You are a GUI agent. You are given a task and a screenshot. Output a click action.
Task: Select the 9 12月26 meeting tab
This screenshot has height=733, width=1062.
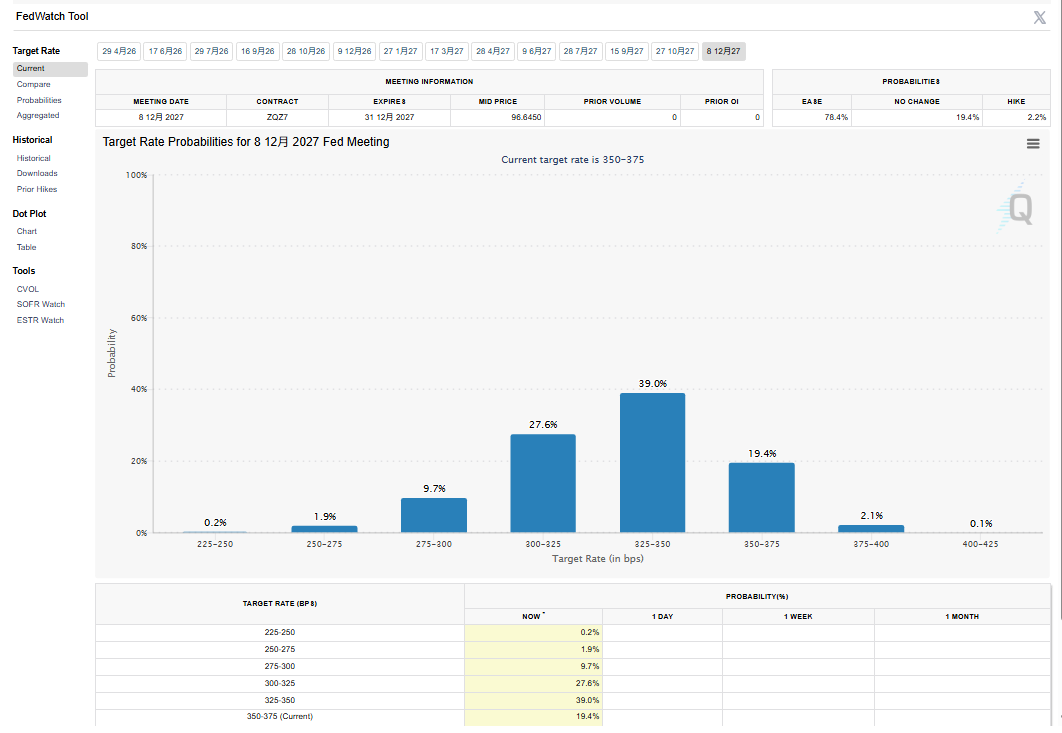354,51
